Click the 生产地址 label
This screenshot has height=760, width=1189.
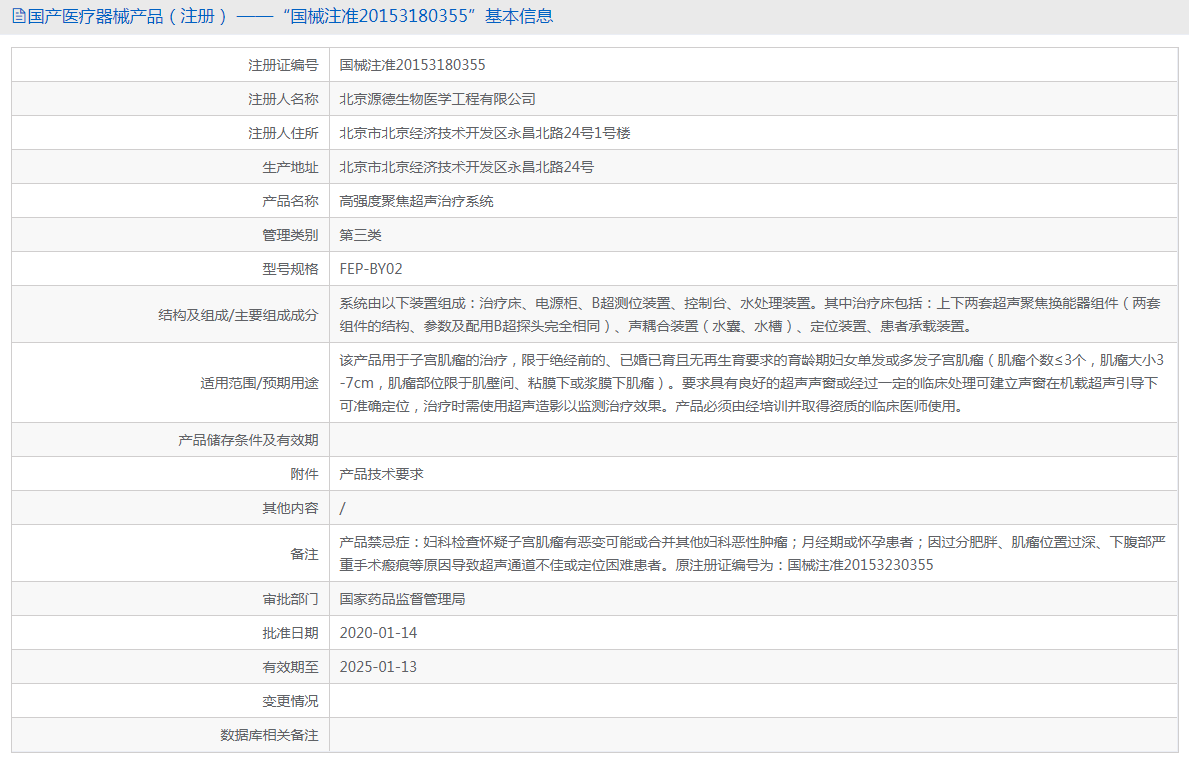[290, 168]
